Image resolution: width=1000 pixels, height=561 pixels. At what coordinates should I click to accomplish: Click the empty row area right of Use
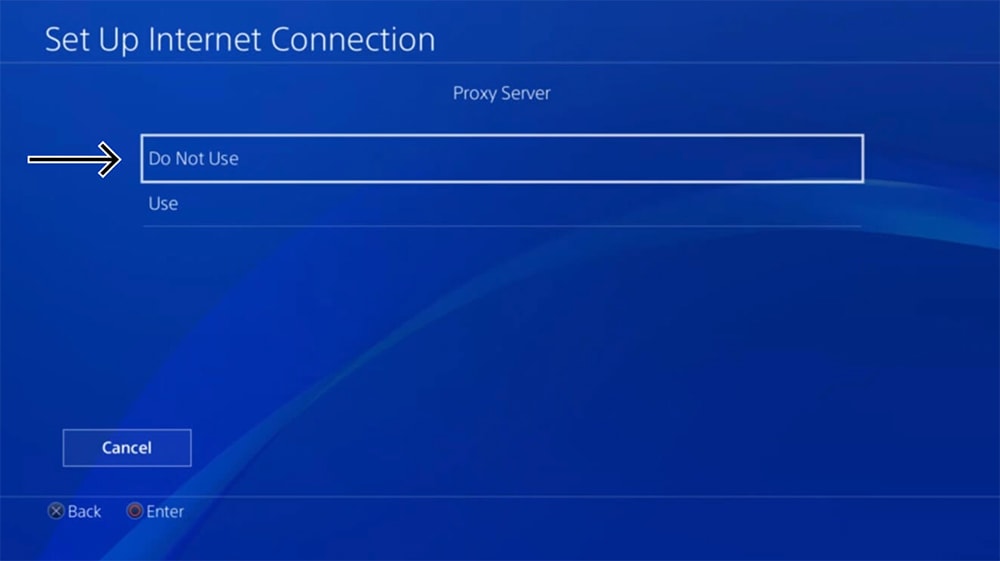(520, 204)
